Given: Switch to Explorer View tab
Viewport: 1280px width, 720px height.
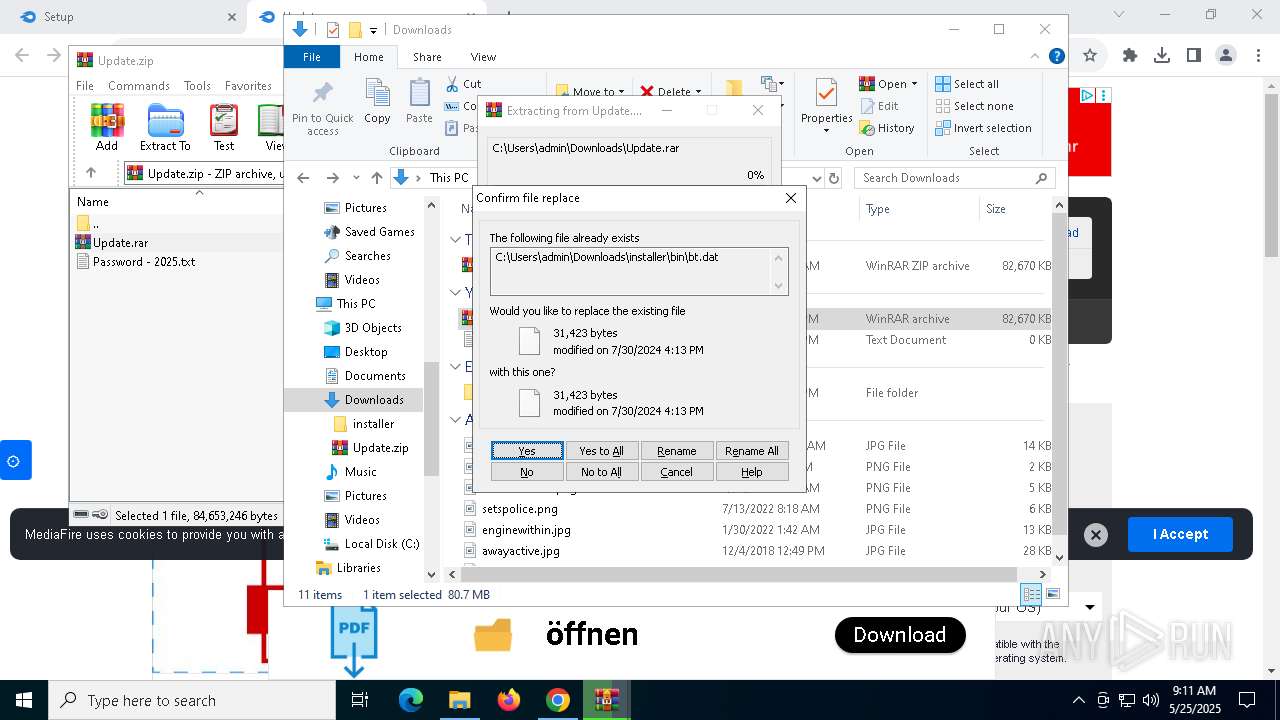Looking at the screenshot, I should point(483,57).
